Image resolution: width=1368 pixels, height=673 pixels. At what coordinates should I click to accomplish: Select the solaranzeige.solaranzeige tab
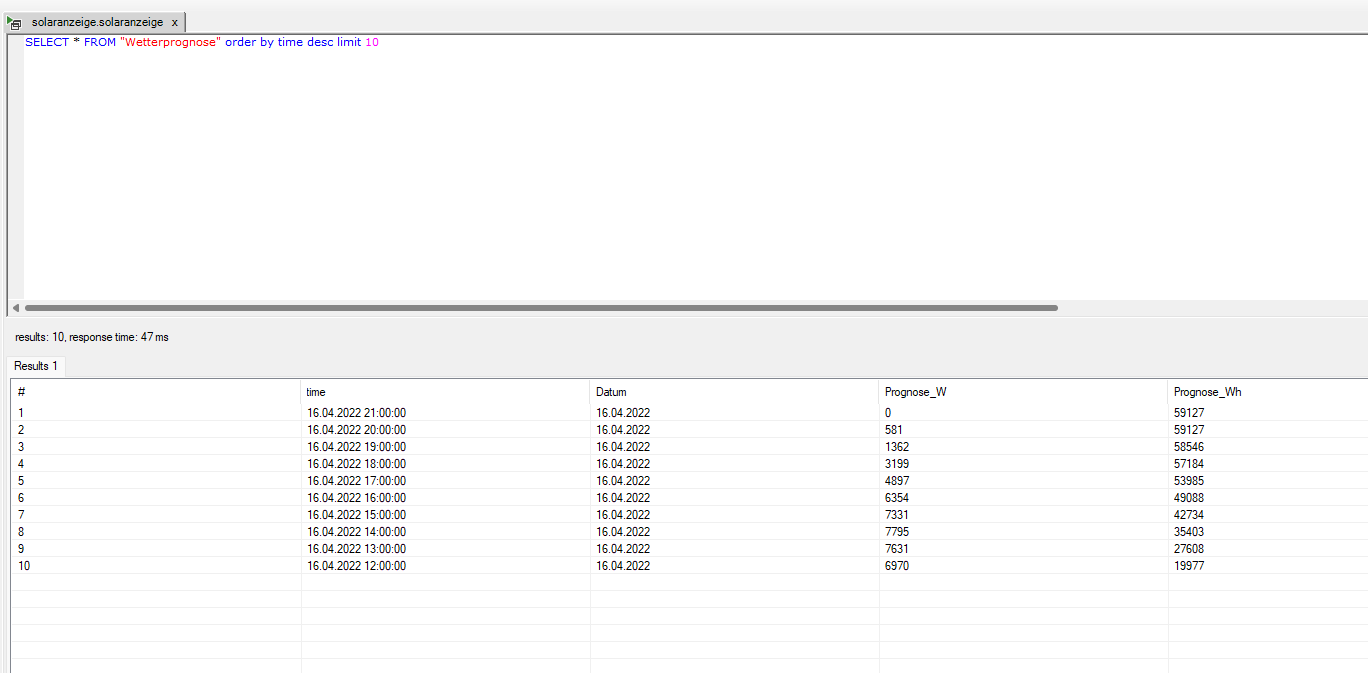pos(97,22)
